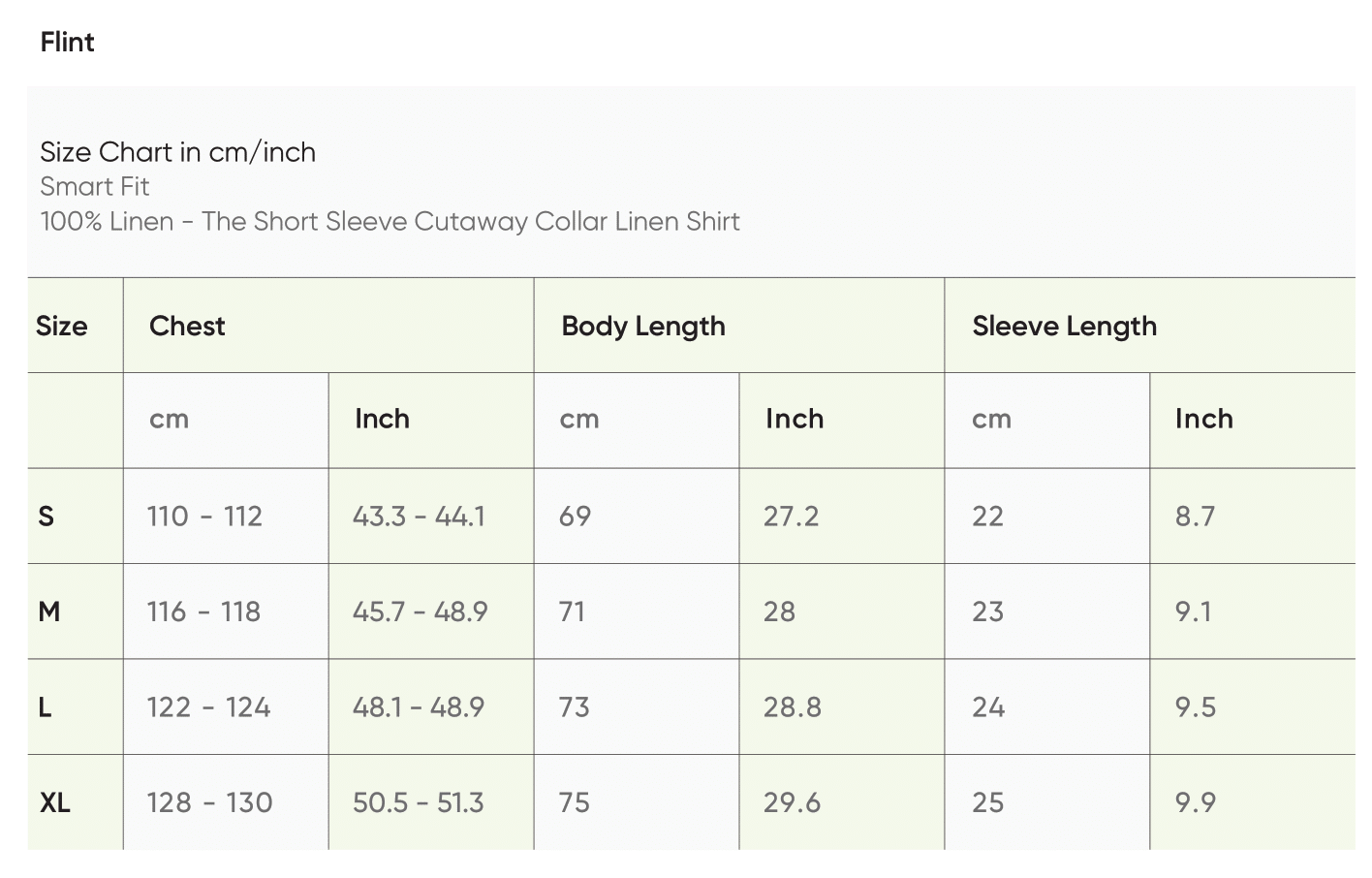Click the "Inch" subheader under Sleeve Length
This screenshot has width=1372, height=878.
point(1203,419)
